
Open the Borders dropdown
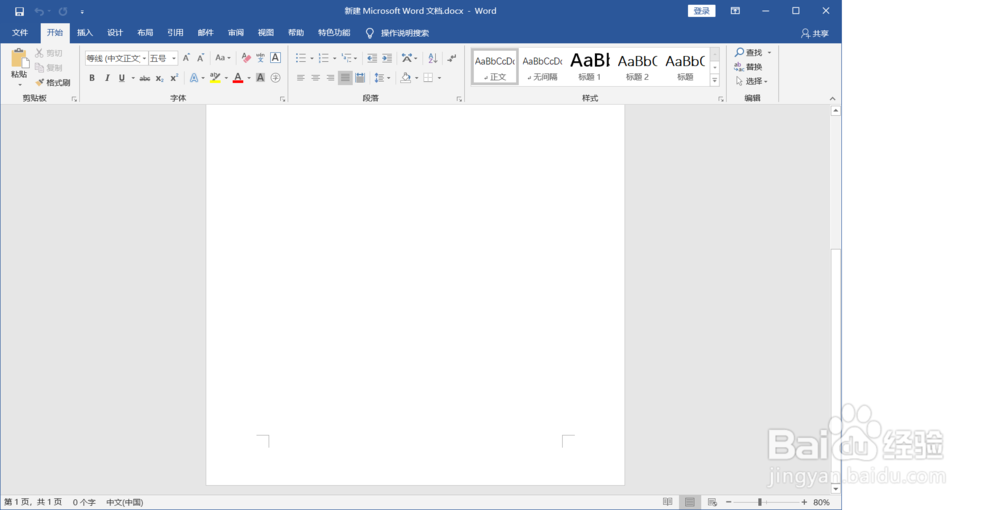[x=439, y=78]
